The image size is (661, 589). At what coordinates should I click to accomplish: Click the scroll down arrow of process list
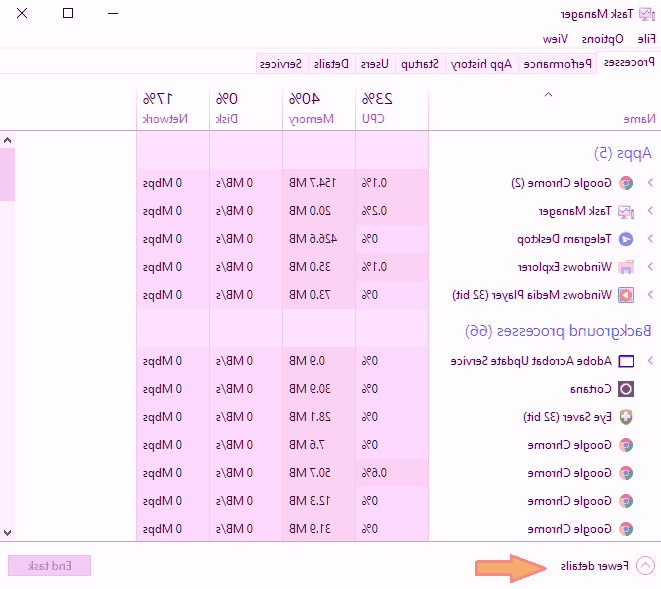pyautogui.click(x=8, y=533)
